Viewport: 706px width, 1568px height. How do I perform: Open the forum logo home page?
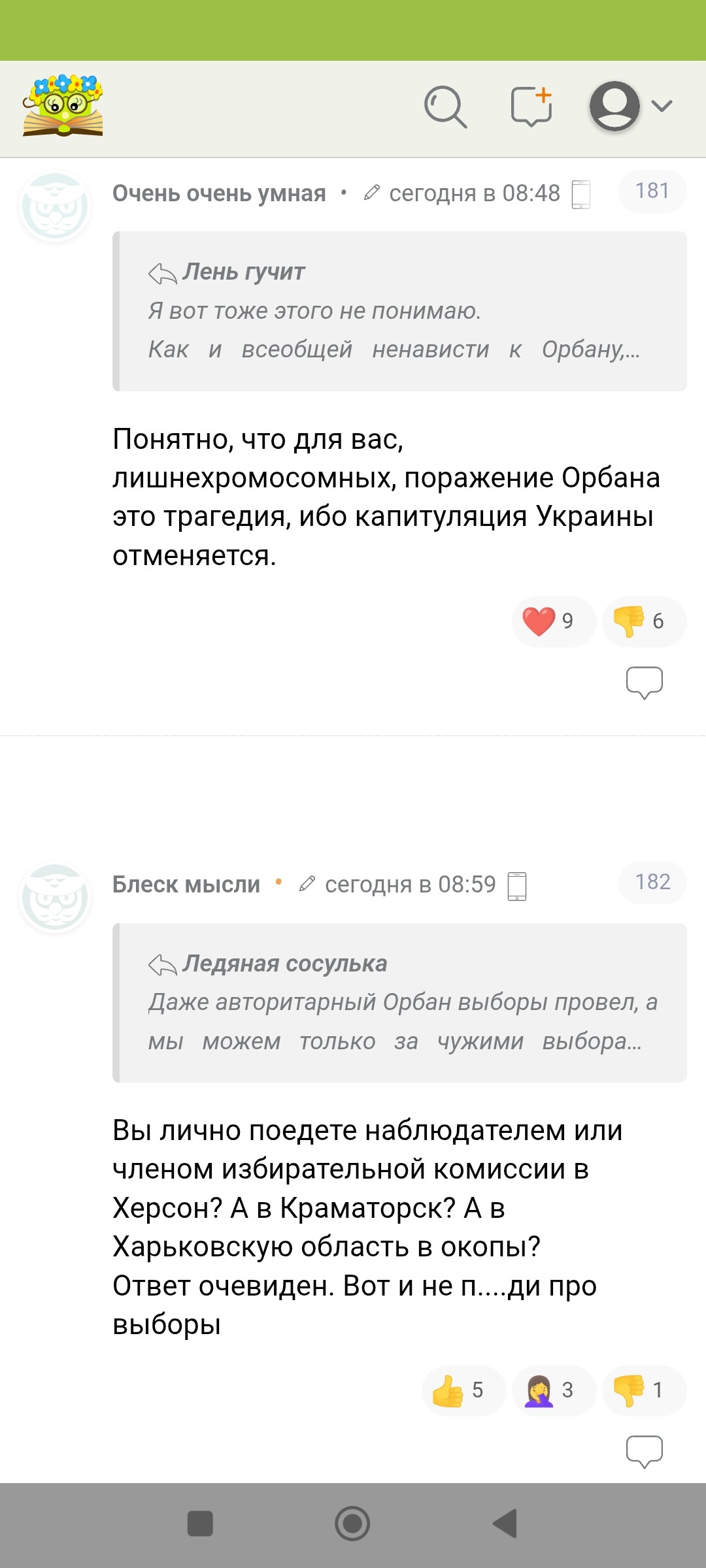[x=63, y=106]
